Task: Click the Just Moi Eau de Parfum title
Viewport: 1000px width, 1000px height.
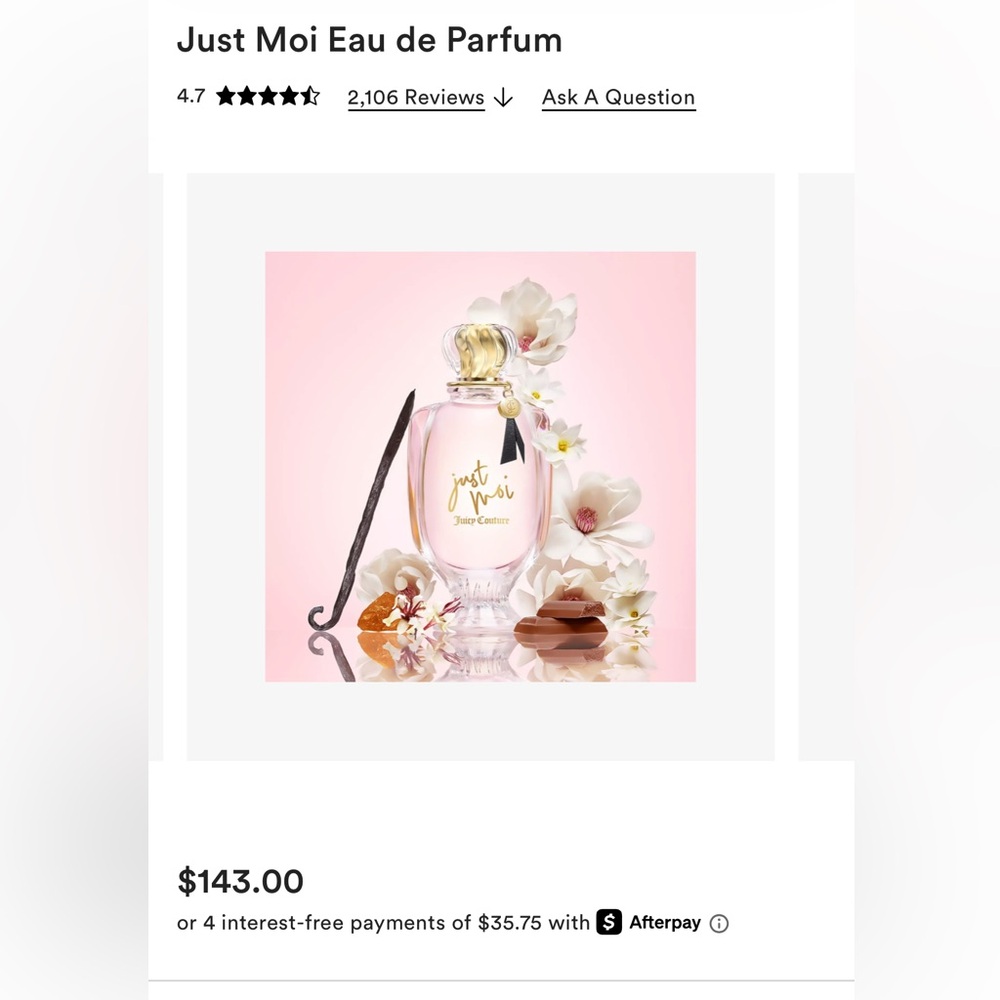Action: [369, 40]
